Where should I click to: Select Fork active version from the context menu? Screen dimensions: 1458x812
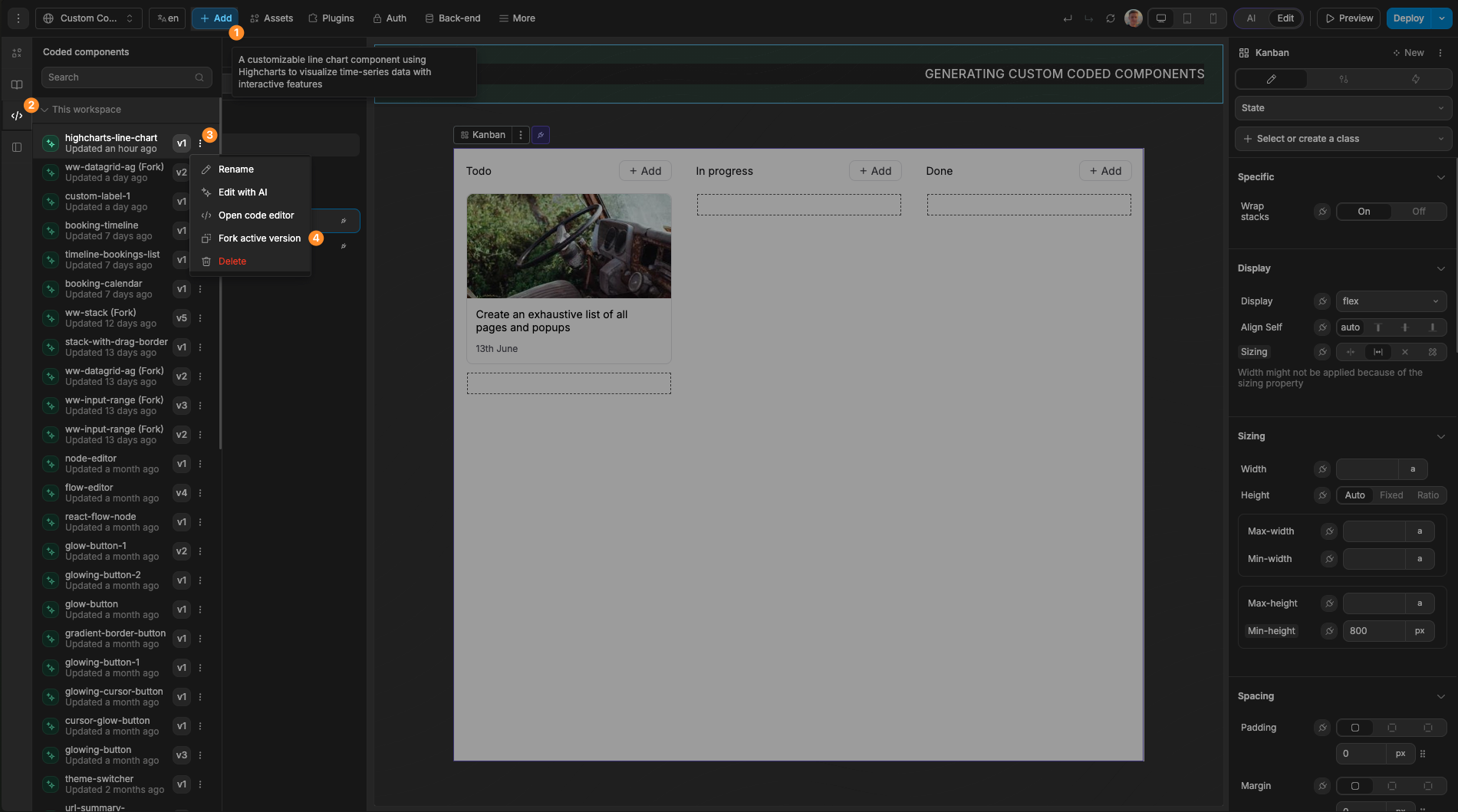(259, 238)
